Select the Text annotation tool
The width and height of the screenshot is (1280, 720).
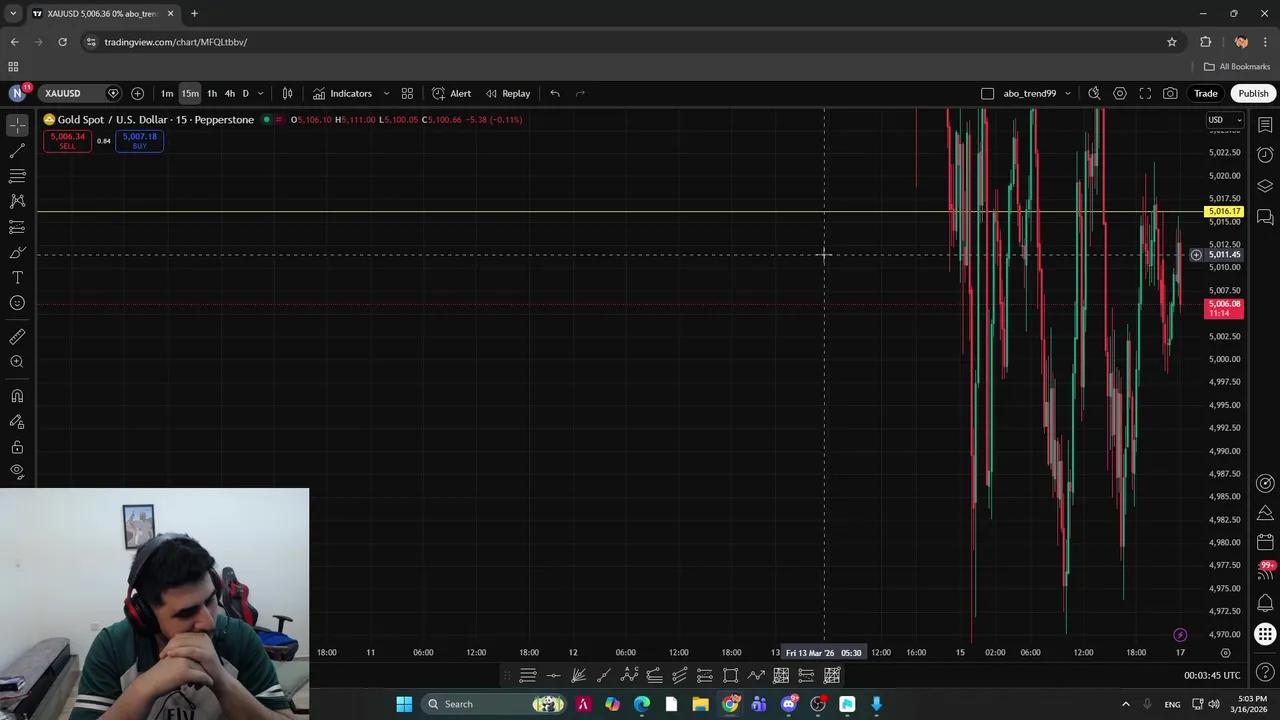(x=17, y=277)
